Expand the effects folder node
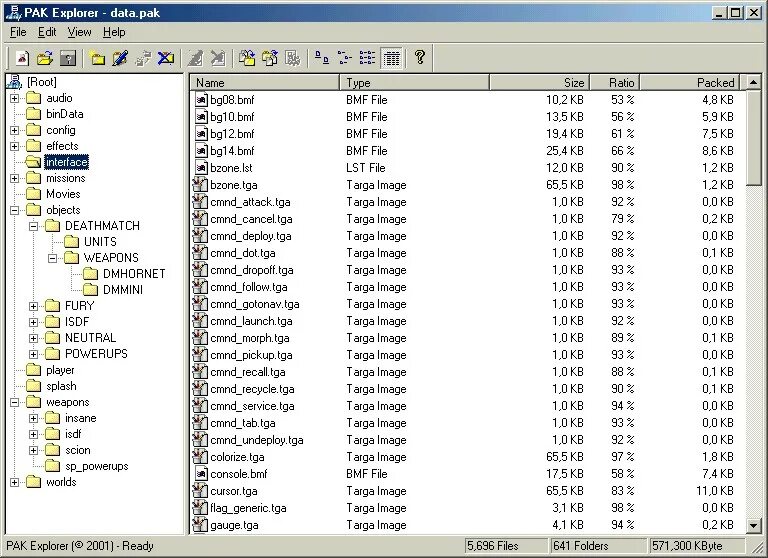The image size is (768, 558). (x=15, y=146)
